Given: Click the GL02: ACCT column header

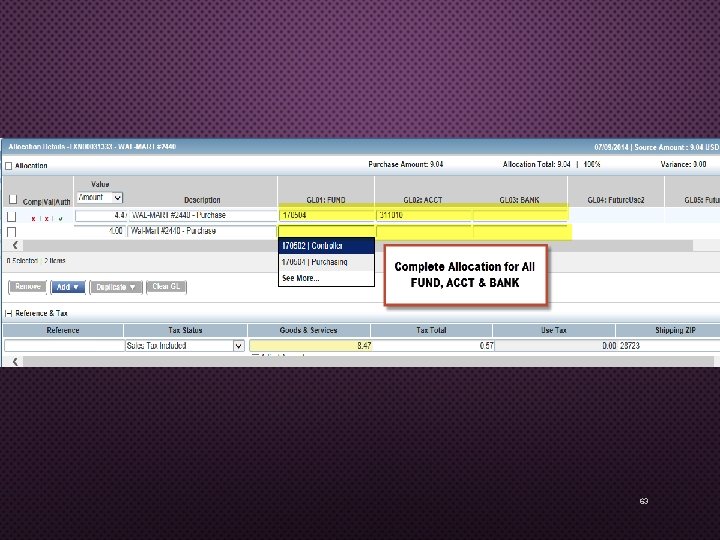Looking at the screenshot, I should [423, 200].
